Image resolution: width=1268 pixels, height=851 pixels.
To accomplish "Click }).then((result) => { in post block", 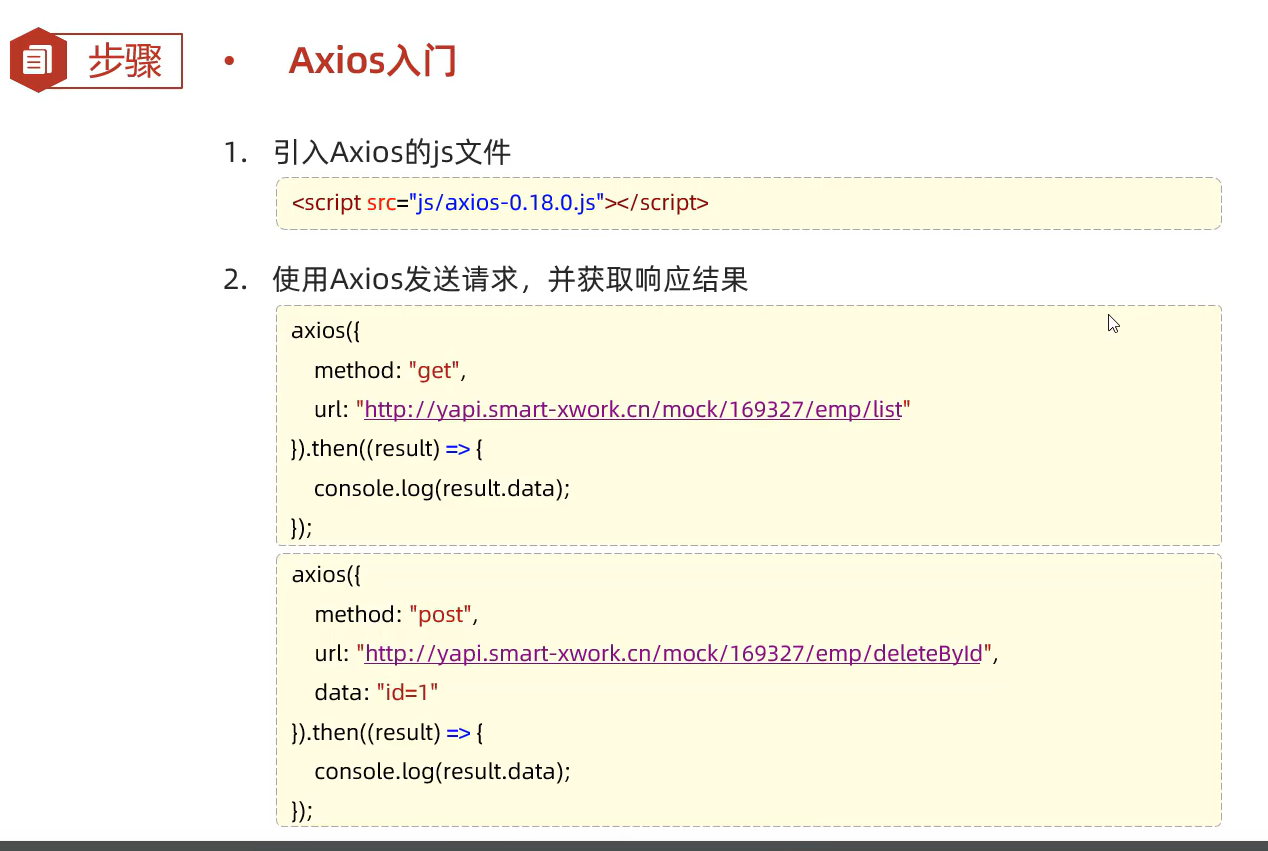I will 387,732.
